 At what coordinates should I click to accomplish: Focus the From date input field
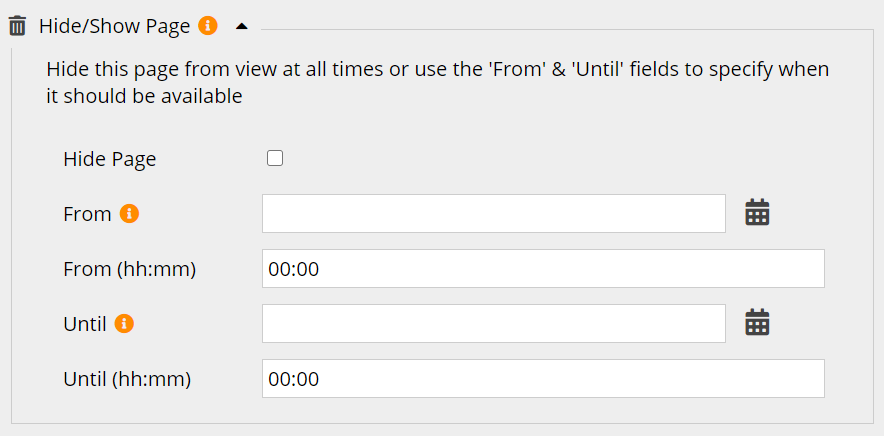pyautogui.click(x=493, y=213)
